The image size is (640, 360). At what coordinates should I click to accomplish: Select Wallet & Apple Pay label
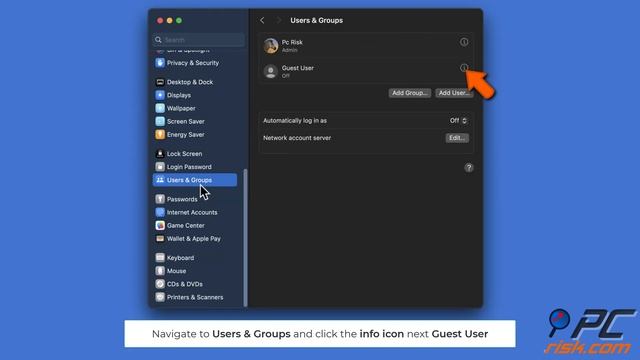193,238
